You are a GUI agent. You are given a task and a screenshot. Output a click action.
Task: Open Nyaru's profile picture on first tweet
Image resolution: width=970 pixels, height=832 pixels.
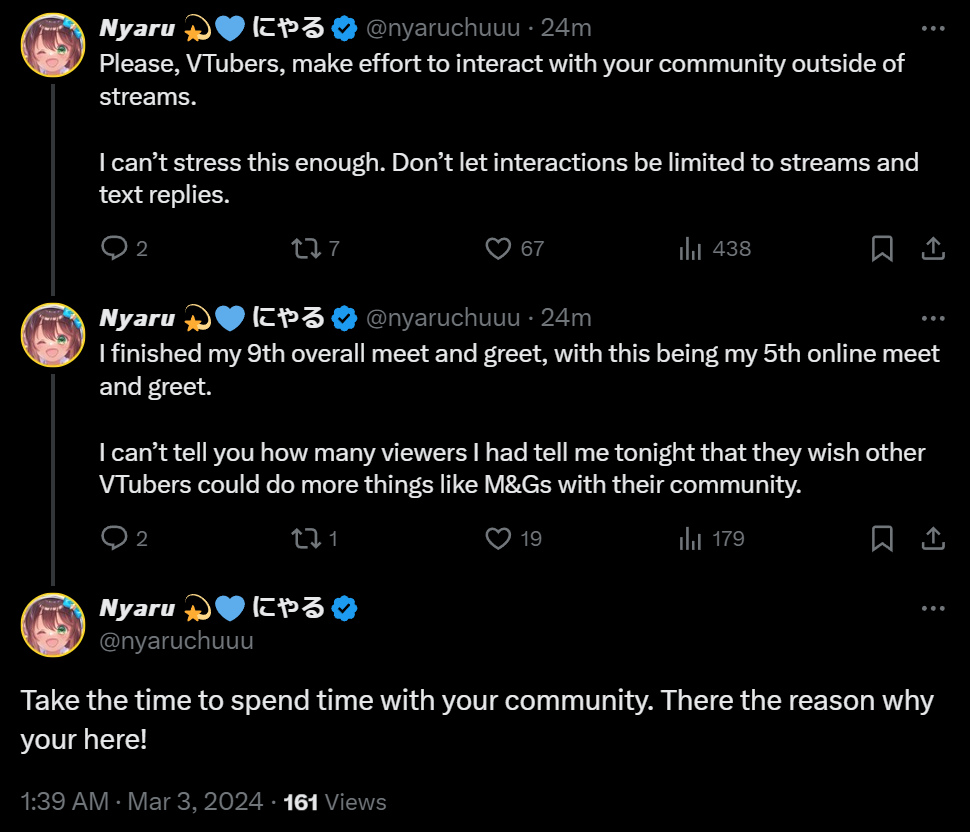coord(53,45)
